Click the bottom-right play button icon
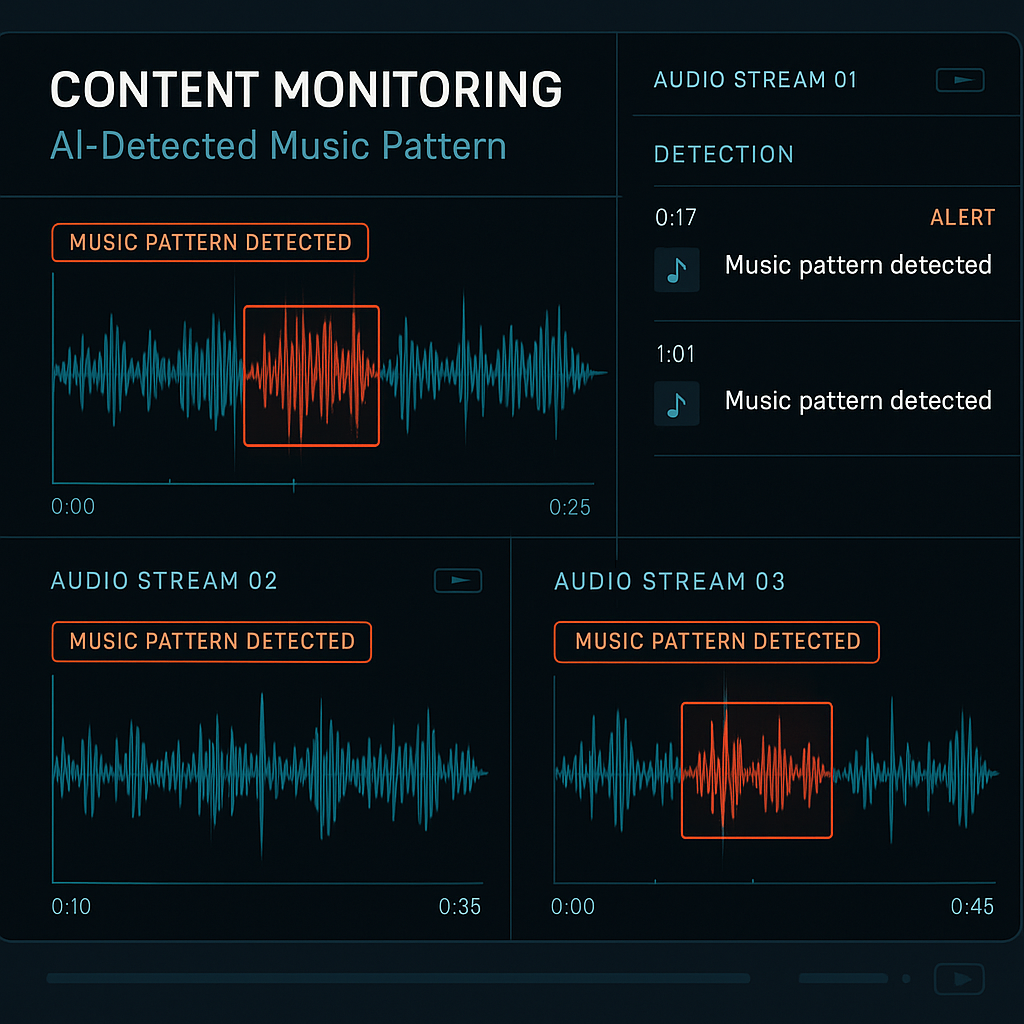The width and height of the screenshot is (1024, 1024). point(959,979)
